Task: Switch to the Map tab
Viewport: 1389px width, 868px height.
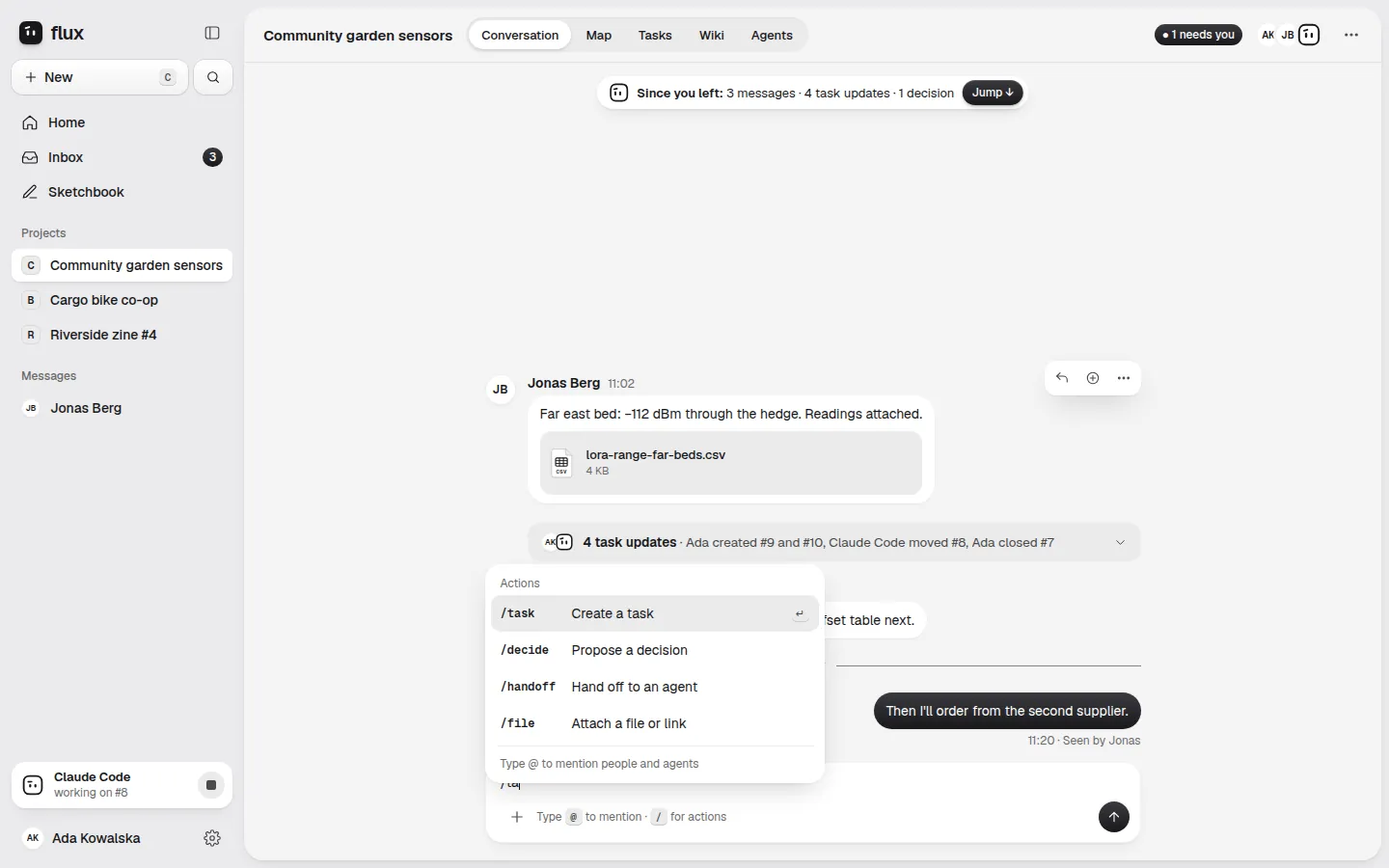Action: pyautogui.click(x=599, y=35)
